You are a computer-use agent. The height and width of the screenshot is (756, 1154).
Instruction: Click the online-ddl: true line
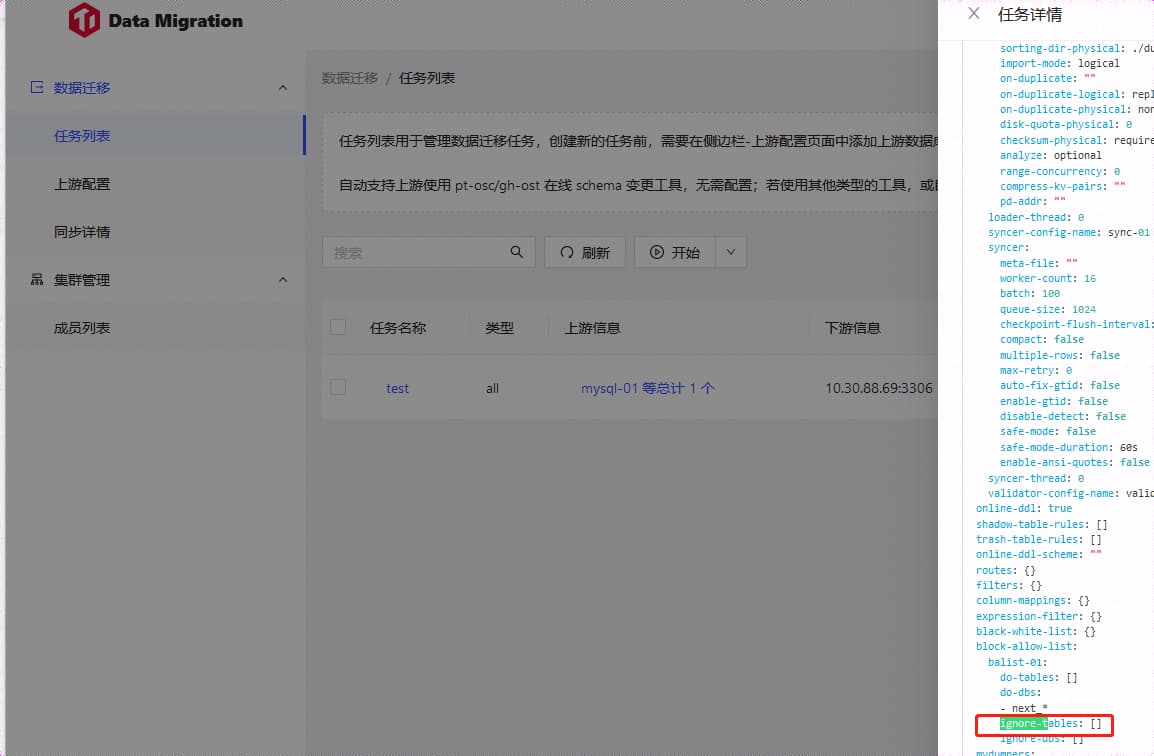click(1024, 508)
